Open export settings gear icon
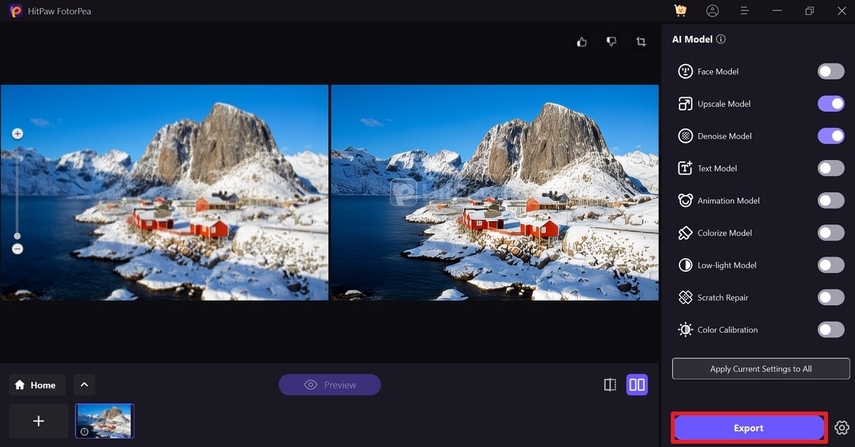The height and width of the screenshot is (447, 855). pos(841,428)
